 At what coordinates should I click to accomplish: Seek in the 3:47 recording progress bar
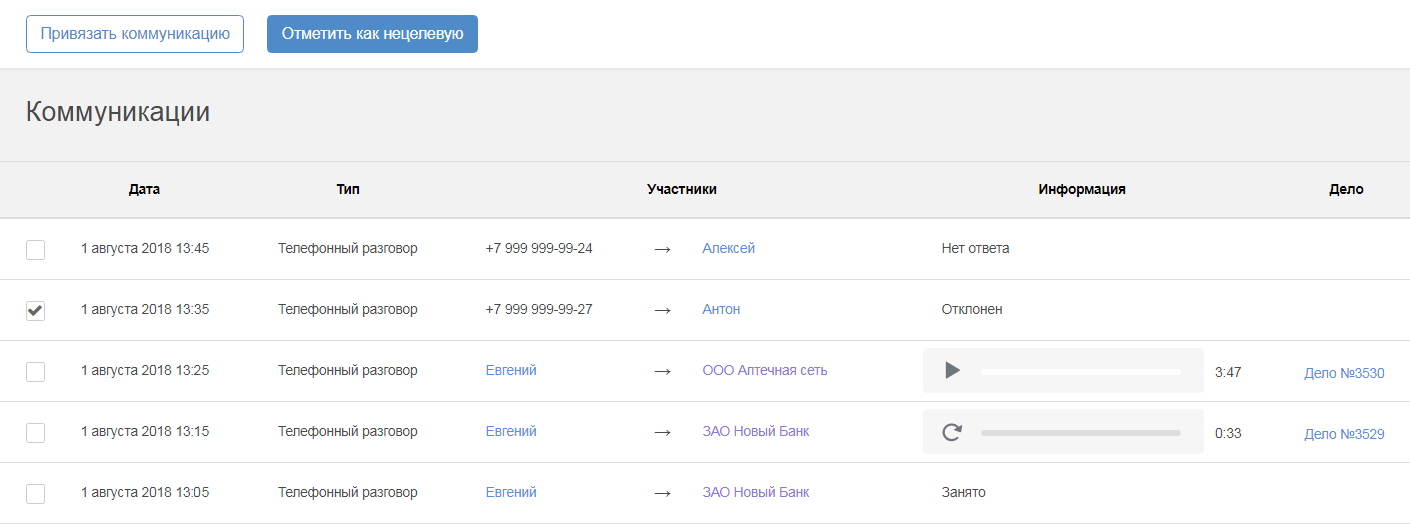1080,371
